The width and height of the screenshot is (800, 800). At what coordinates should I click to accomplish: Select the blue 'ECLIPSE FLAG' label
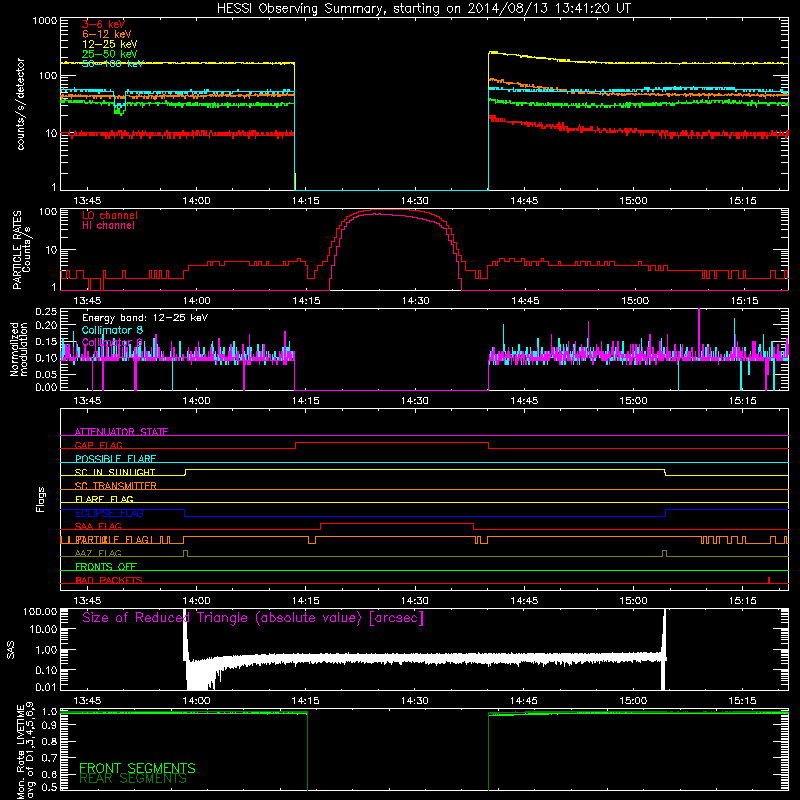click(x=109, y=513)
